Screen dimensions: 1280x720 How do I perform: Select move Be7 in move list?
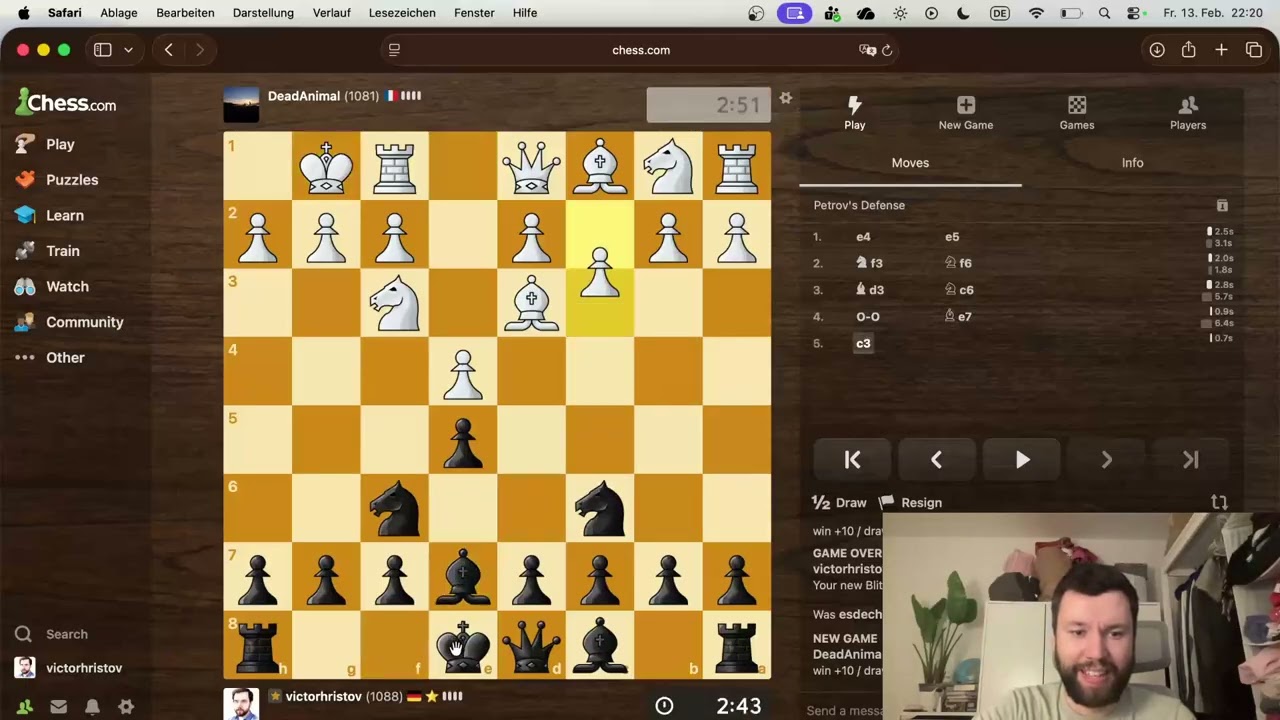click(958, 317)
